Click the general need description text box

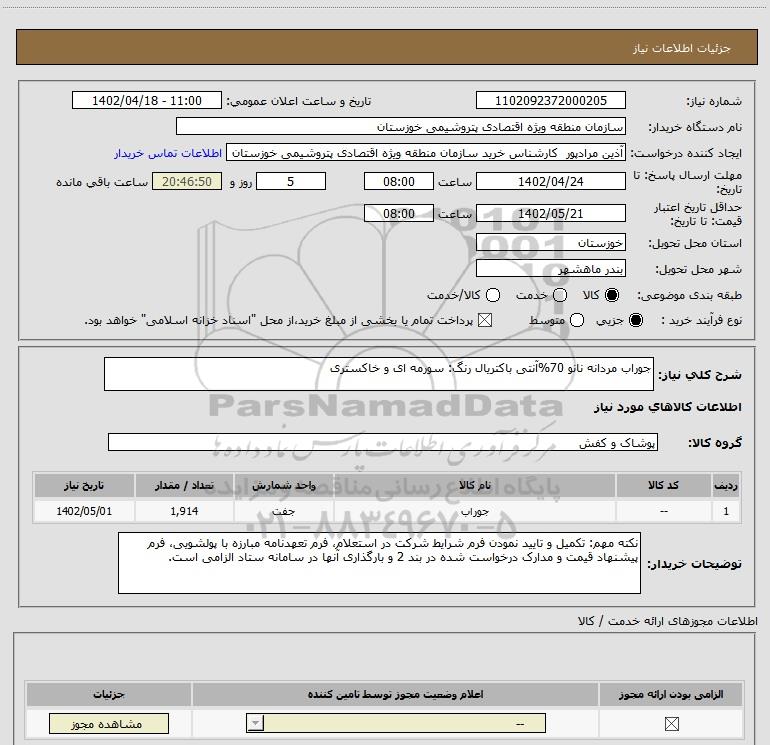click(379, 374)
